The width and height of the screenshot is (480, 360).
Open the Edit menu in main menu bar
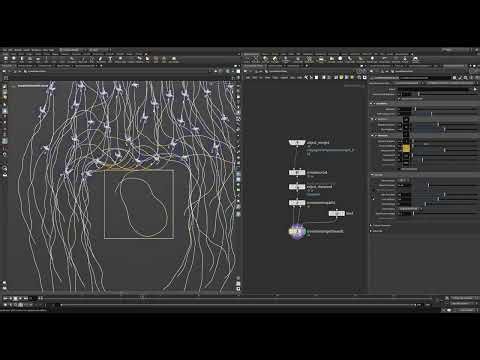(10, 50)
